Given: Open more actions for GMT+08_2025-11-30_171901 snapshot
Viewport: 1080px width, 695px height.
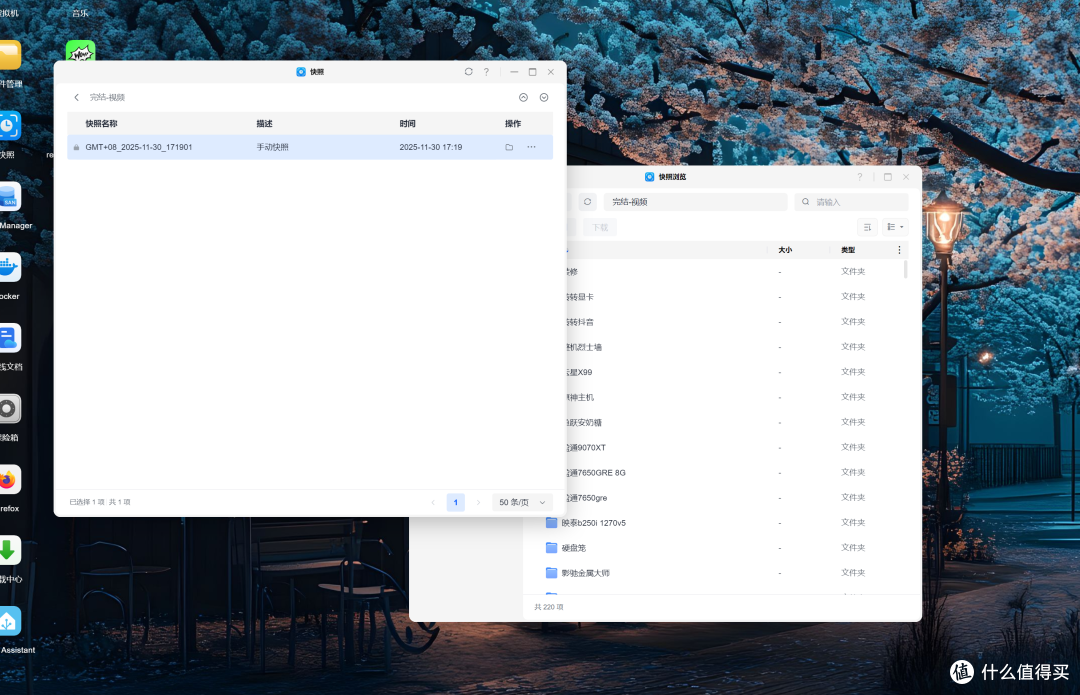Looking at the screenshot, I should pyautogui.click(x=531, y=147).
